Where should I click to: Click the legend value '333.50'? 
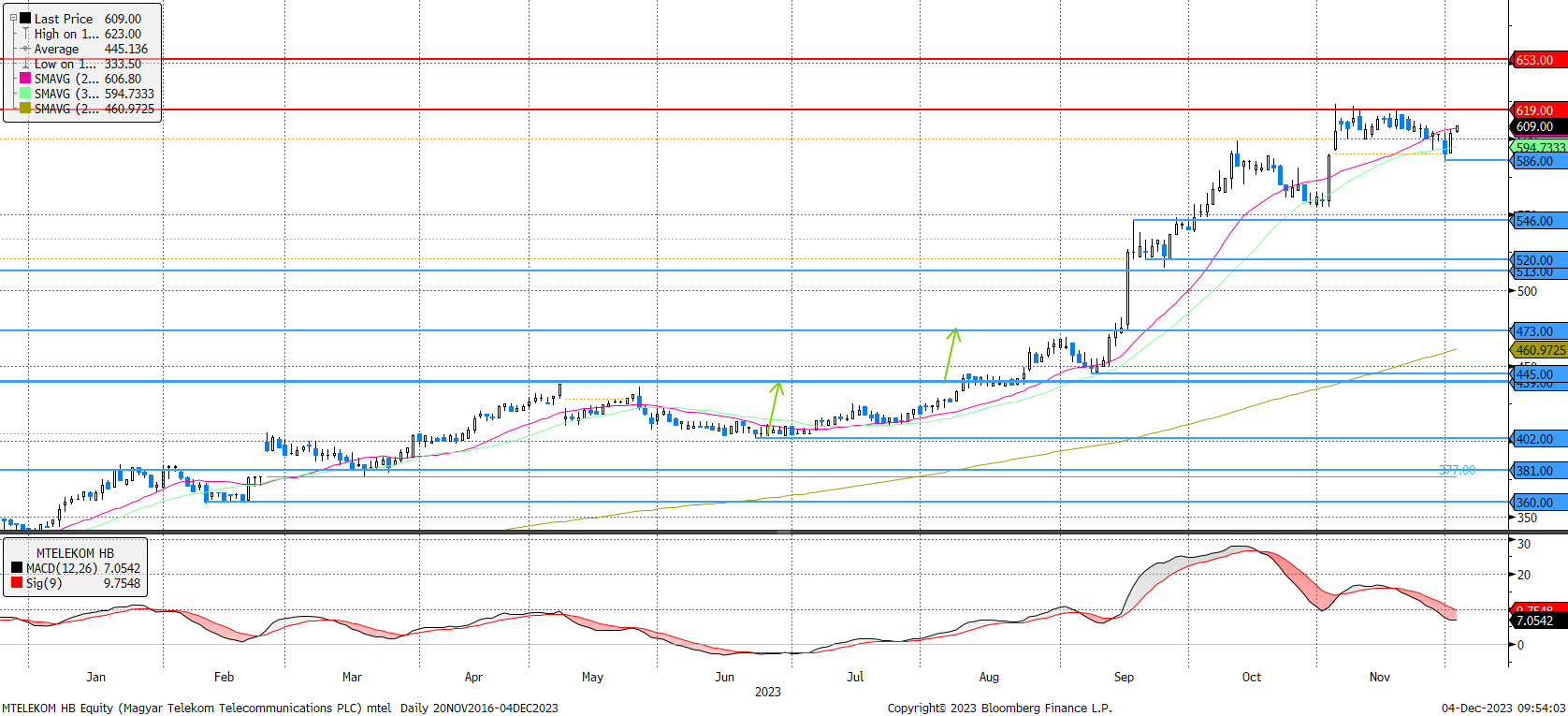(123, 64)
